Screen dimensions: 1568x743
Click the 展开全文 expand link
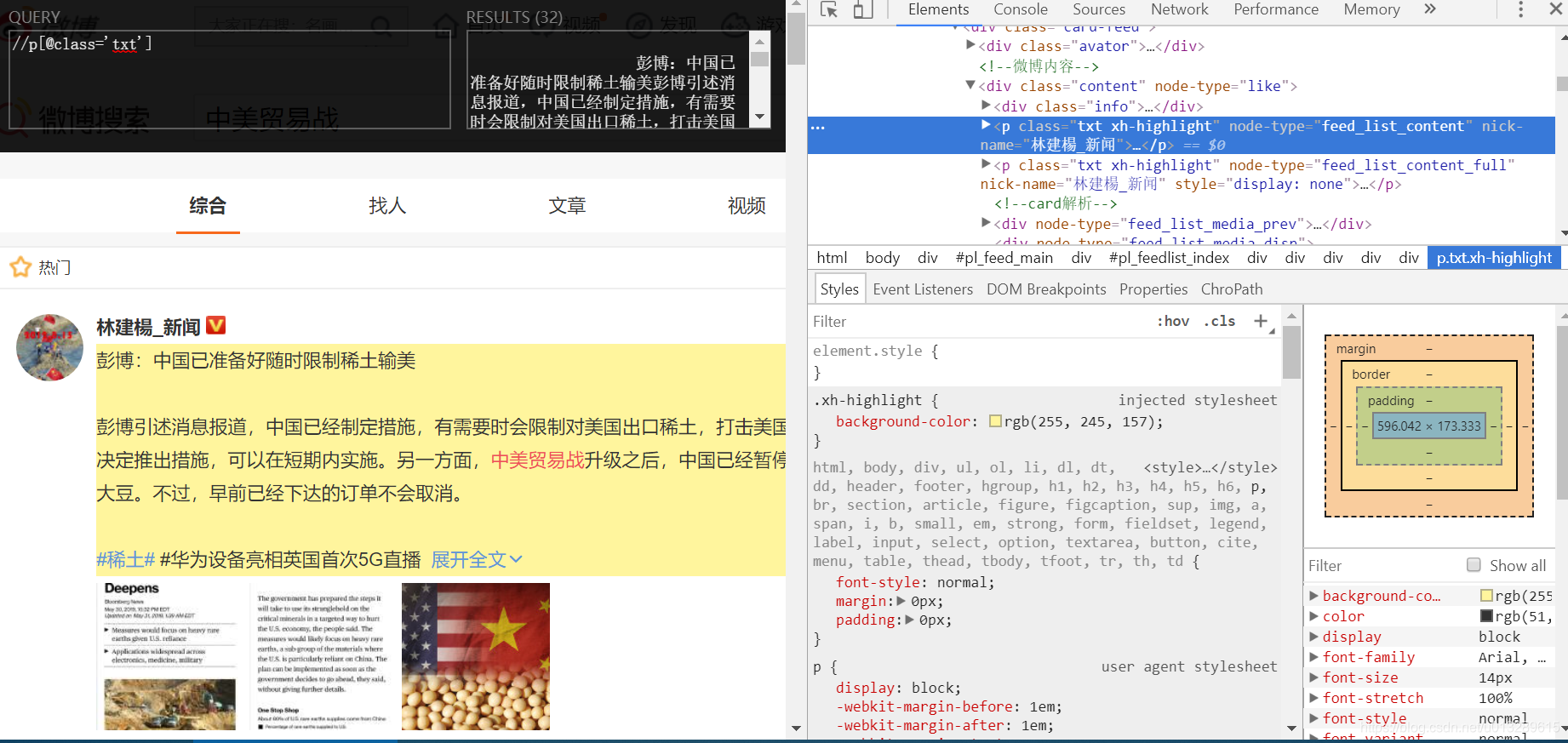476,559
